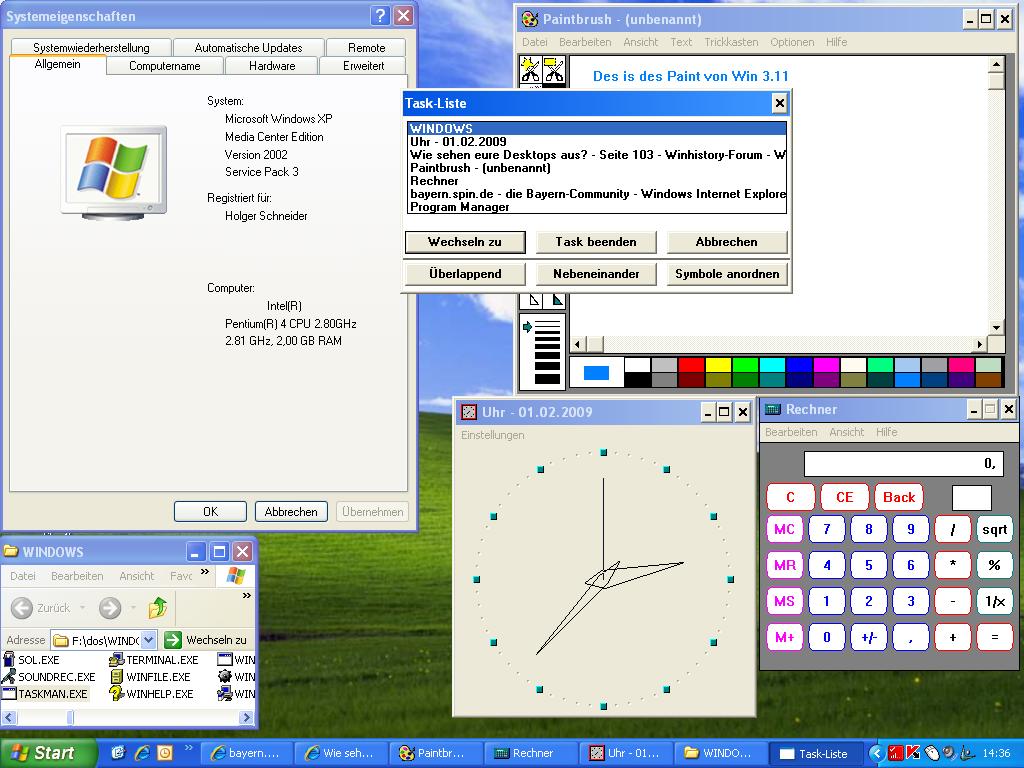
Task: Click the Task beenden button
Action: (x=596, y=242)
